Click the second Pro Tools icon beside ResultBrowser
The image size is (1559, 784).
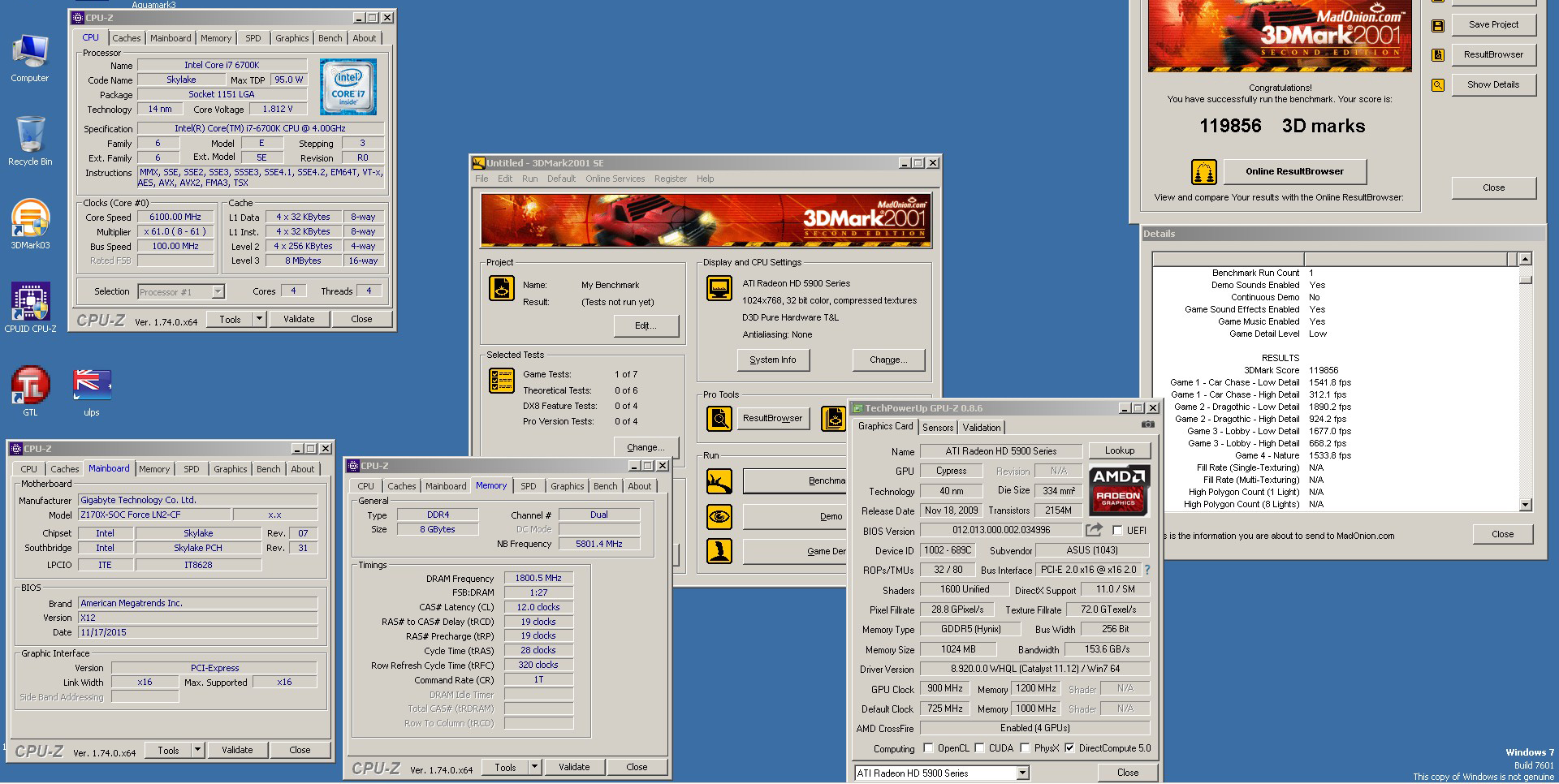coord(834,419)
